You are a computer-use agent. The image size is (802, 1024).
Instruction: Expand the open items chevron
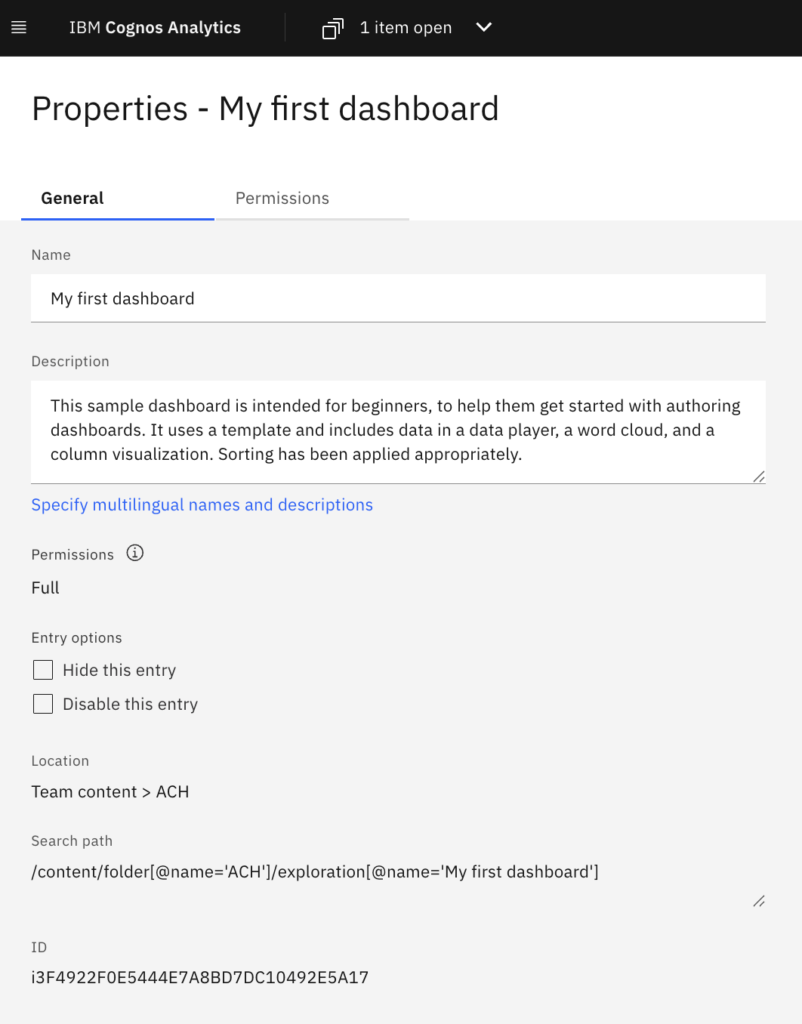484,28
